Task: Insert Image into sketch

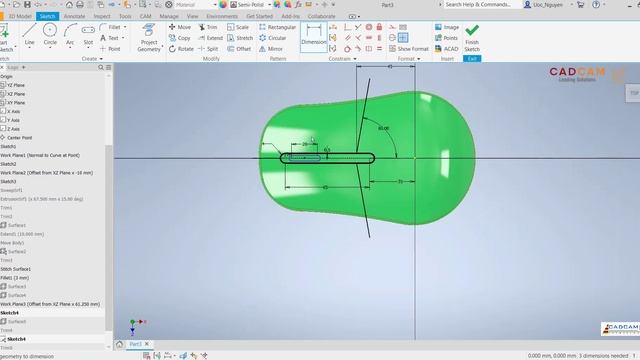Action: click(x=447, y=27)
